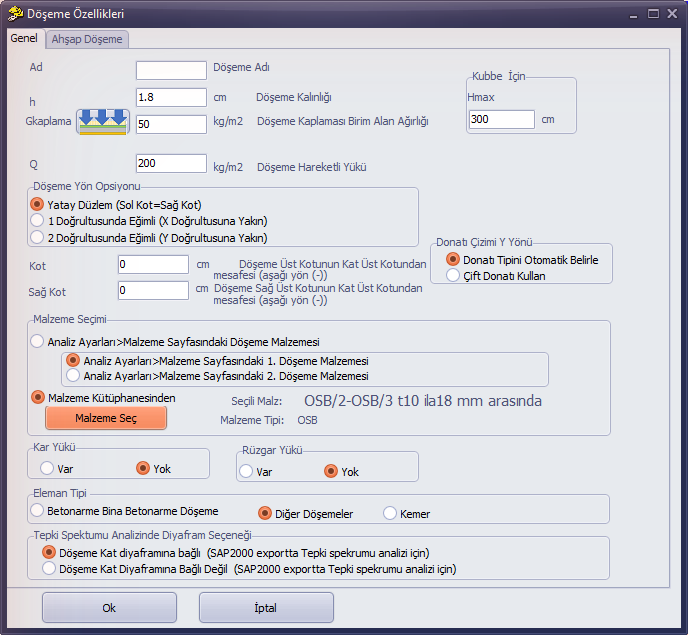This screenshot has width=688, height=635.
Task: Switch to the Genel tab
Action: click(24, 38)
